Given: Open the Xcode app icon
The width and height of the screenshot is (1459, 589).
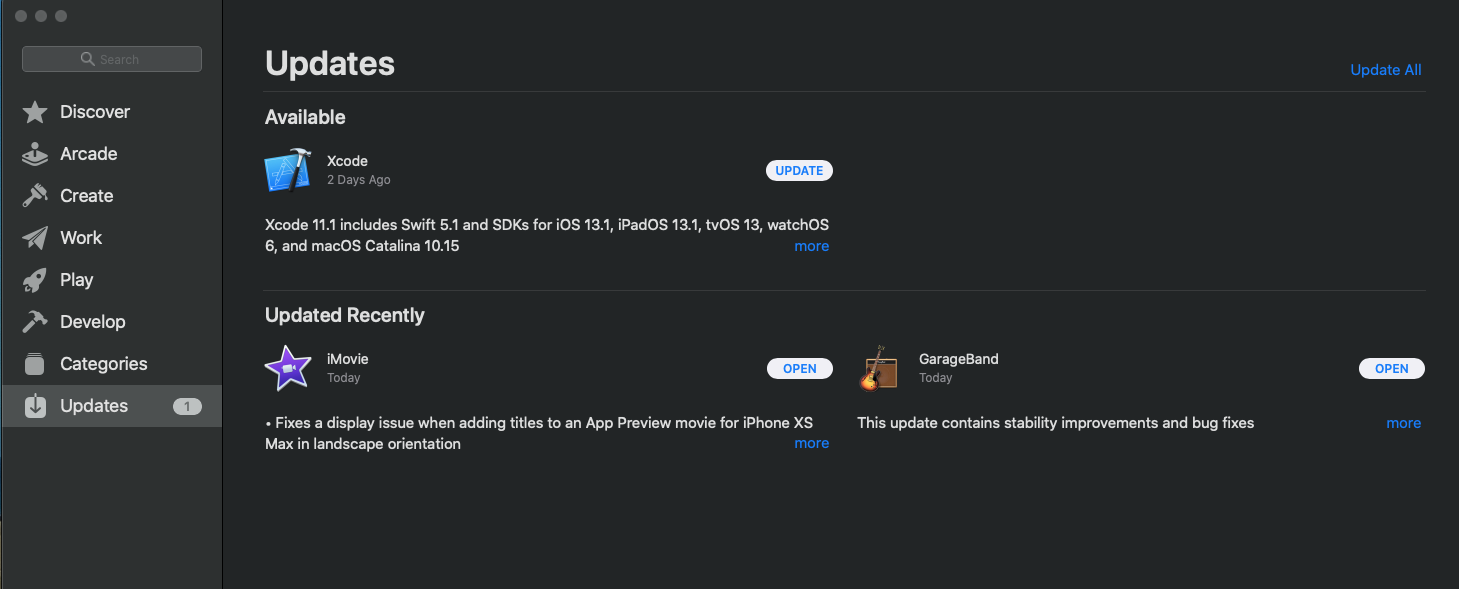Looking at the screenshot, I should pos(289,170).
